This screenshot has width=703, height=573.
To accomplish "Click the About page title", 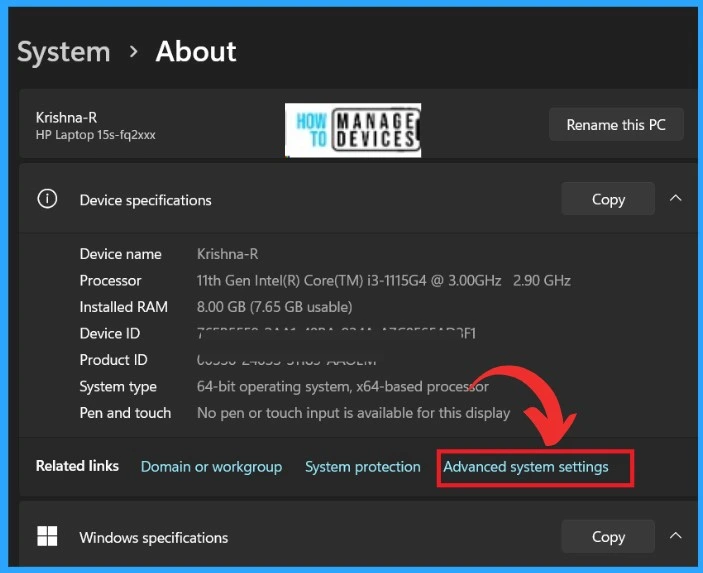I will pyautogui.click(x=196, y=51).
